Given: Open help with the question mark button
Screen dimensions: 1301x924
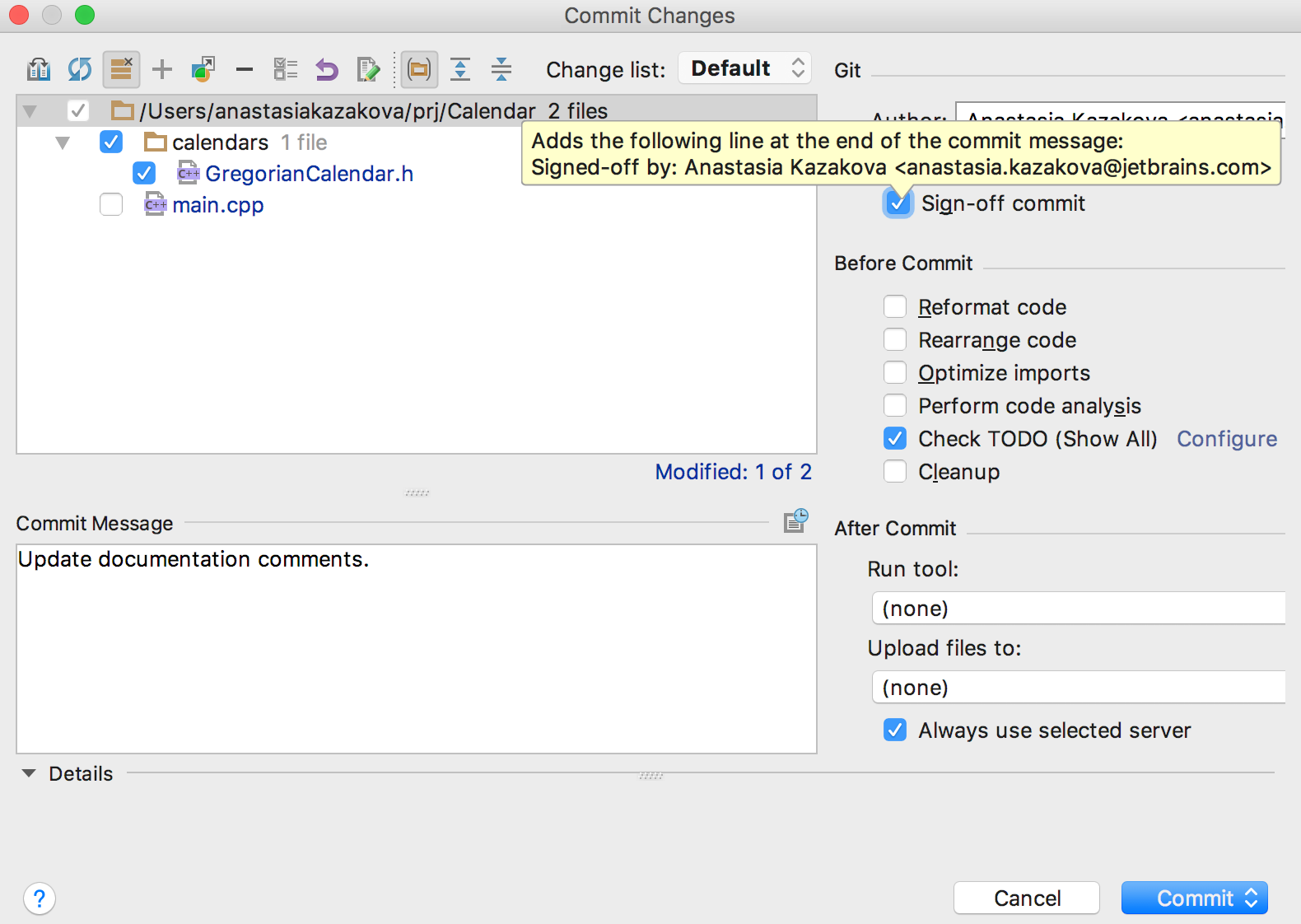Looking at the screenshot, I should (x=40, y=898).
